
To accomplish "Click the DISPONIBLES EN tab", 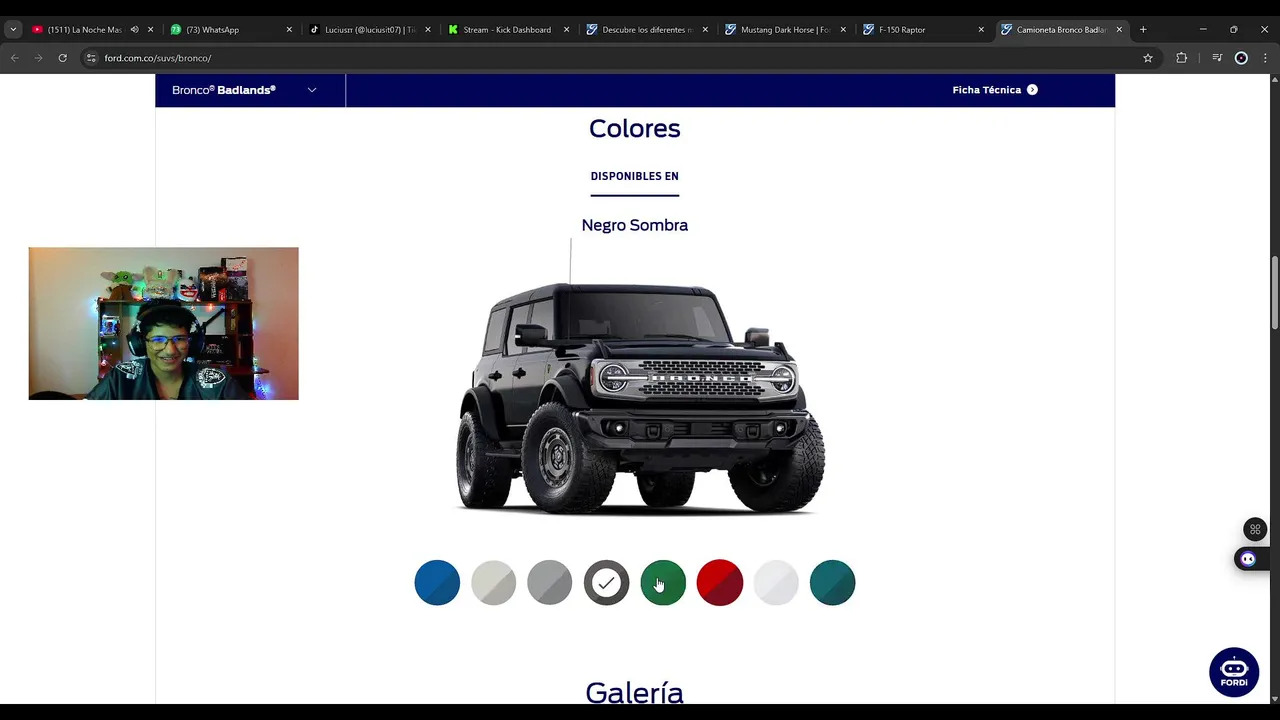I will pyautogui.click(x=634, y=177).
